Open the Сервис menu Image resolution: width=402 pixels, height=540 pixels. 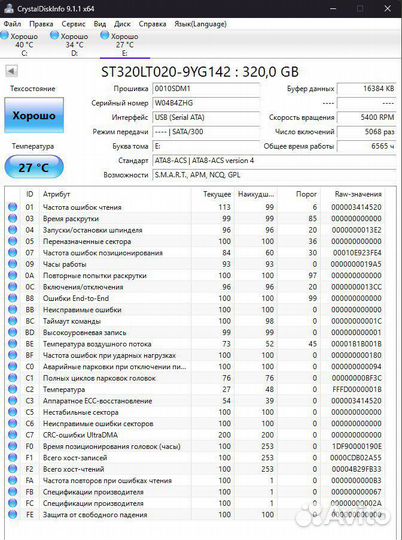point(73,24)
